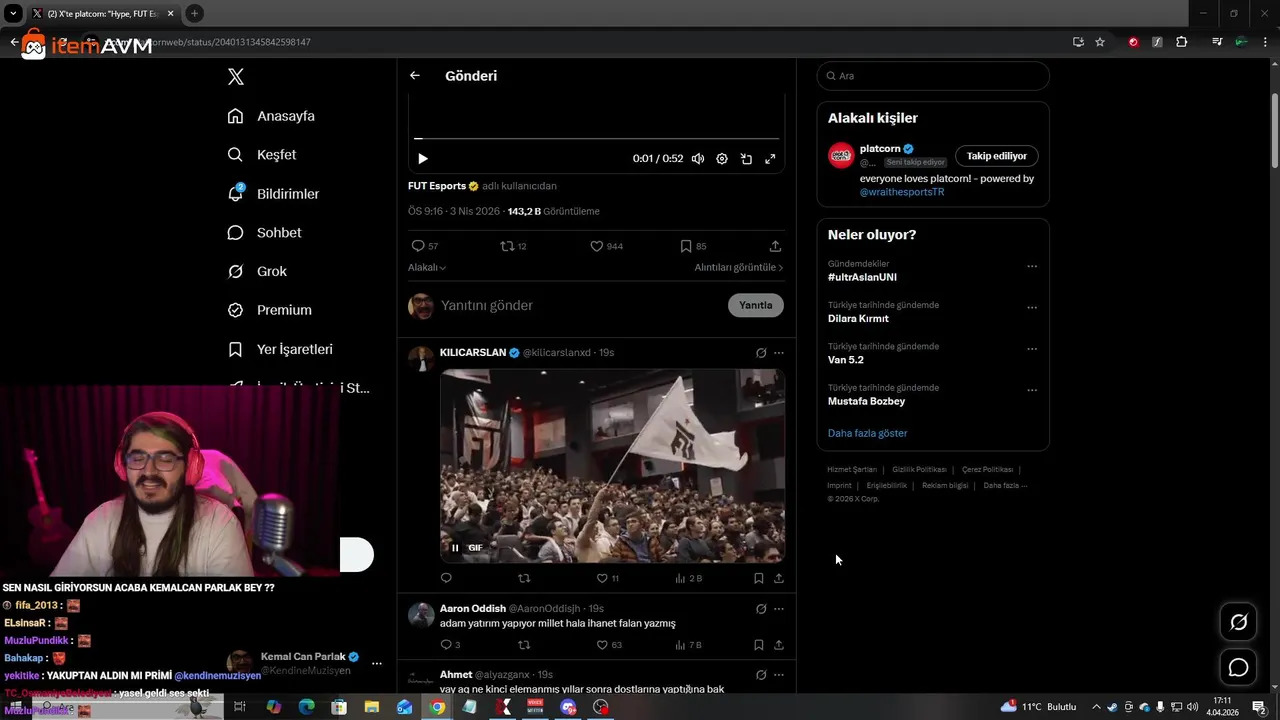The image size is (1280, 720).
Task: Toggle video loop or picture-in-picture icon
Action: click(x=746, y=159)
